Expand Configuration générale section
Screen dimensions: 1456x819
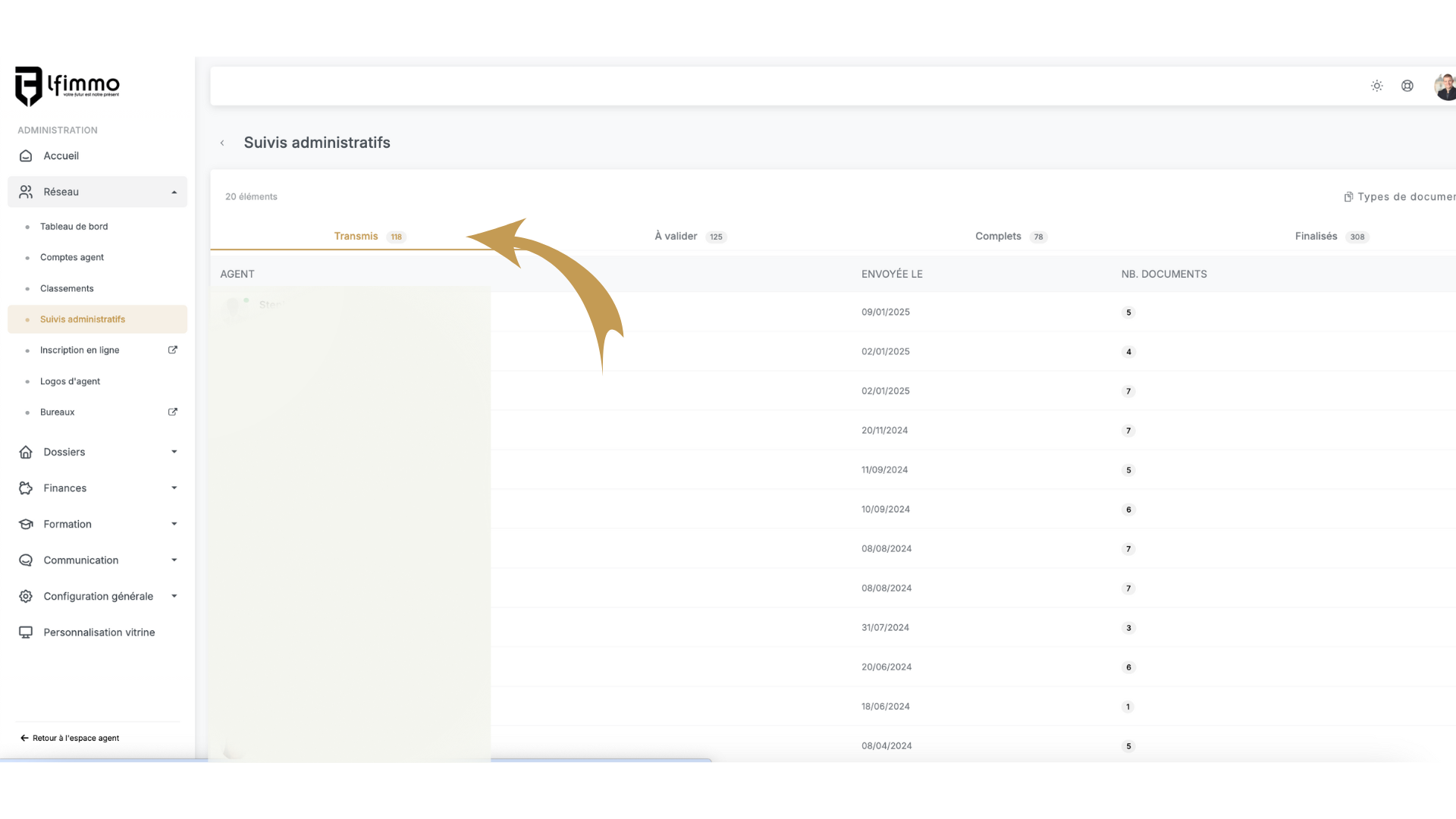click(174, 596)
